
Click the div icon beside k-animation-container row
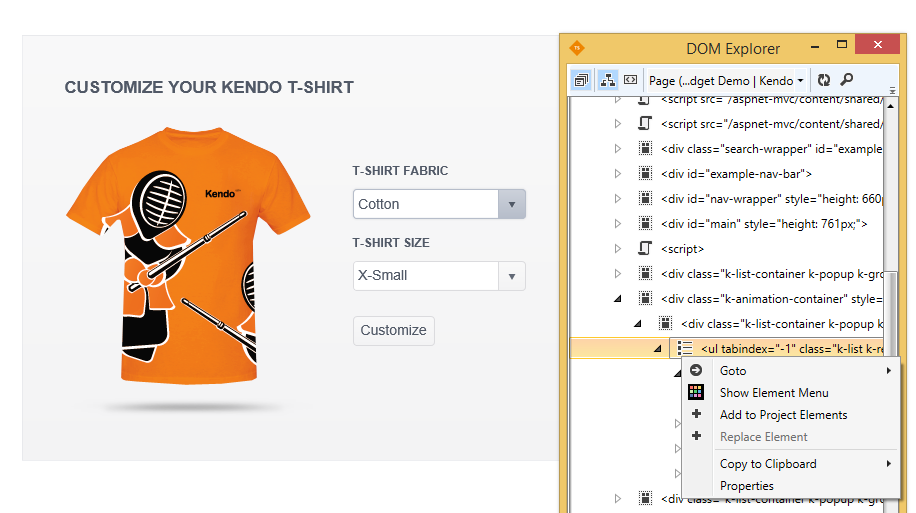point(645,299)
